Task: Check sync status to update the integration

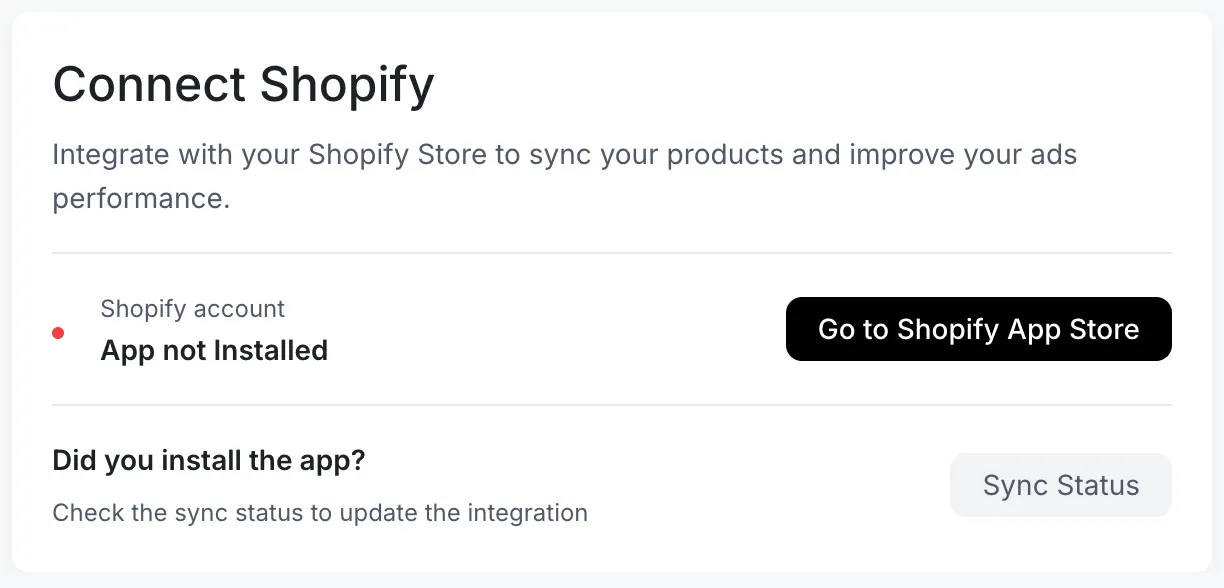Action: 1060,485
